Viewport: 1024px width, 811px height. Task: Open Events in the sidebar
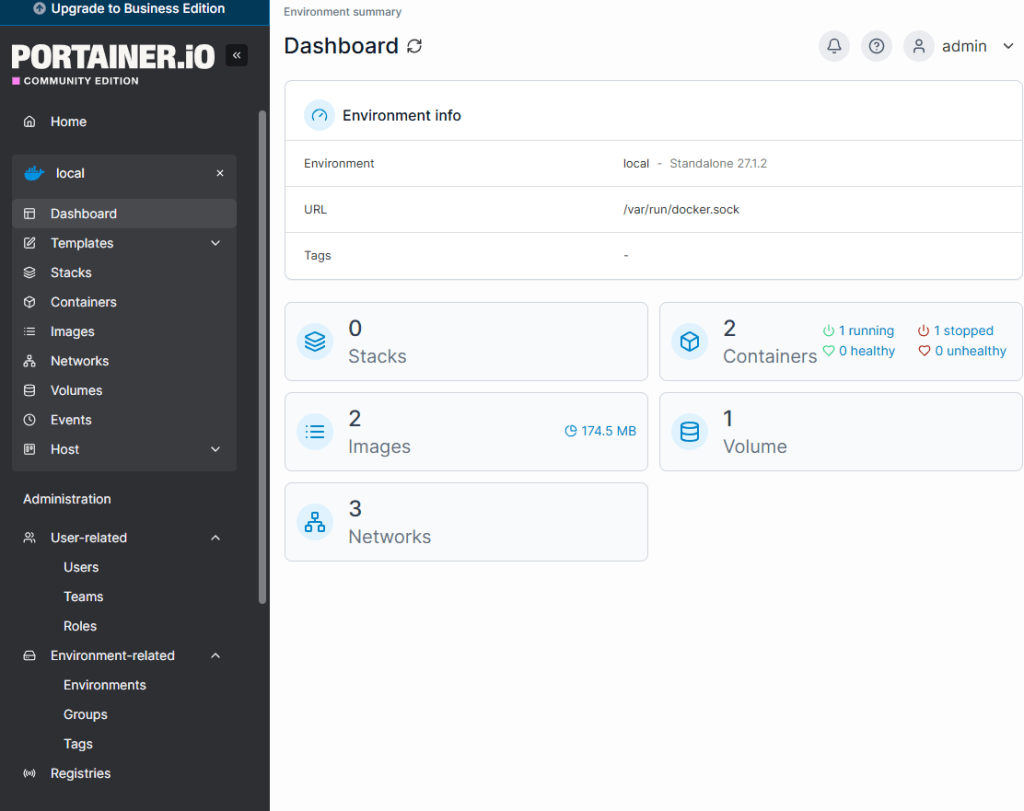pyautogui.click(x=70, y=420)
